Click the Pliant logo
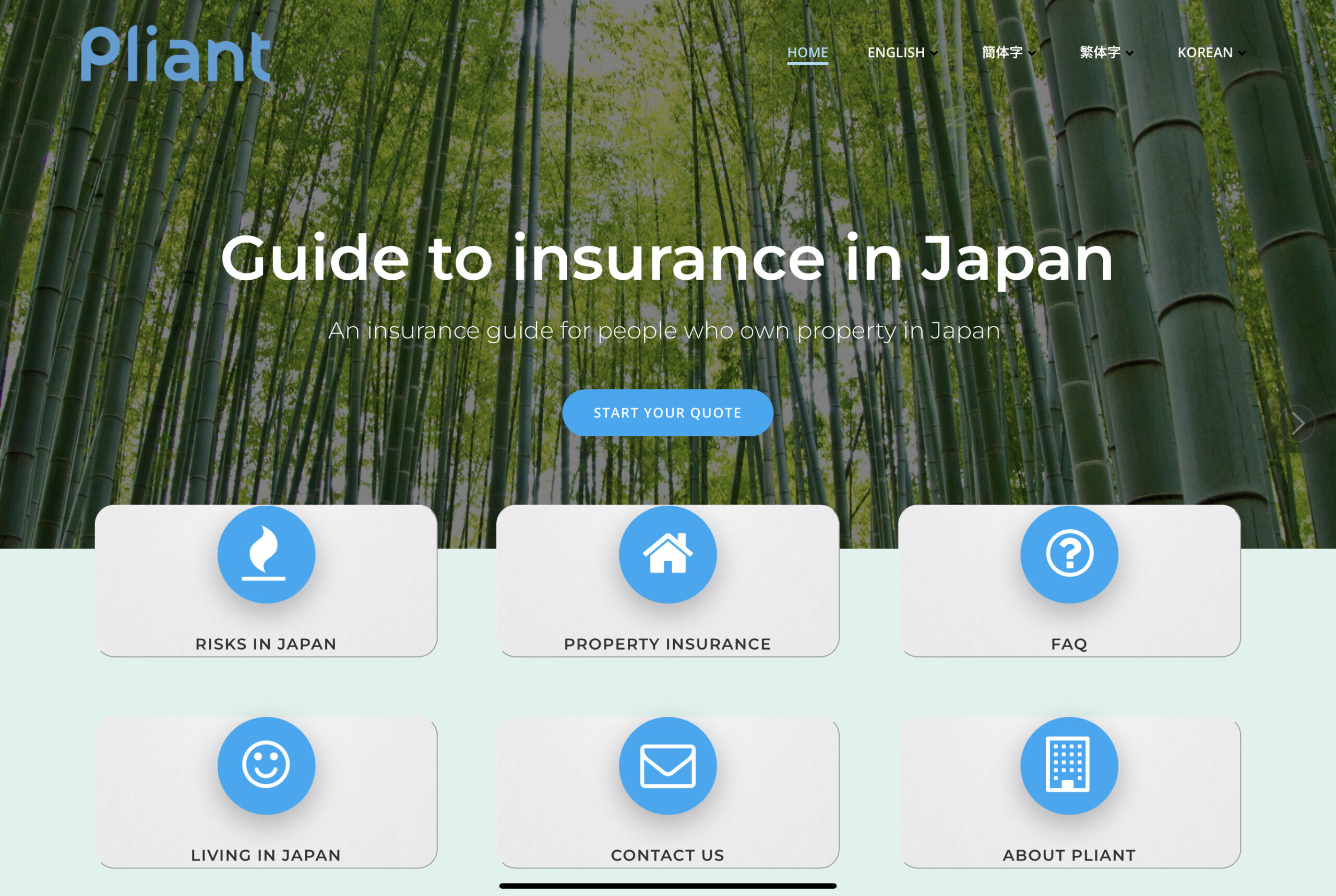This screenshot has height=896, width=1336. [175, 54]
